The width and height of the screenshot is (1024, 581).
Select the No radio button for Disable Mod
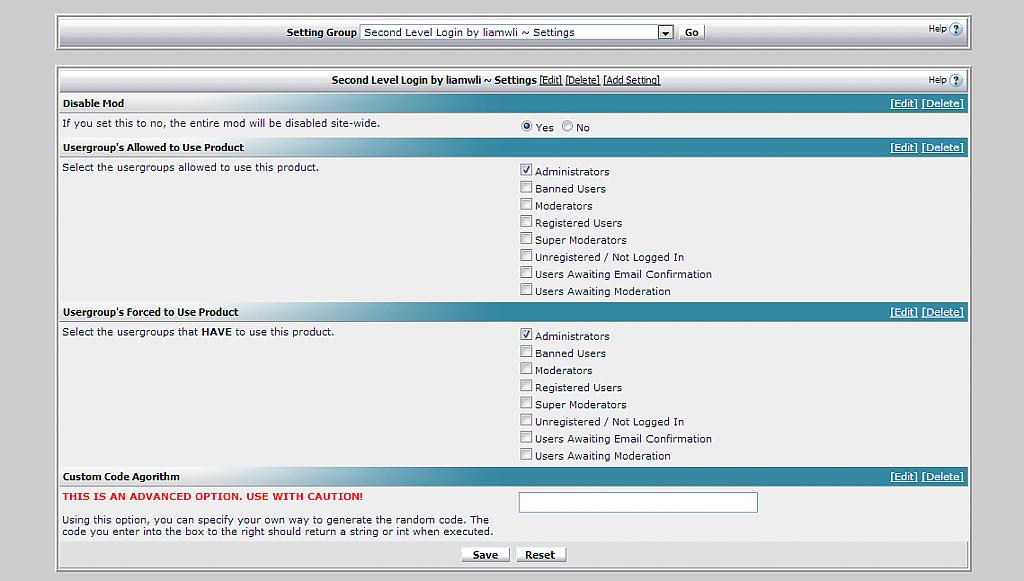[568, 127]
